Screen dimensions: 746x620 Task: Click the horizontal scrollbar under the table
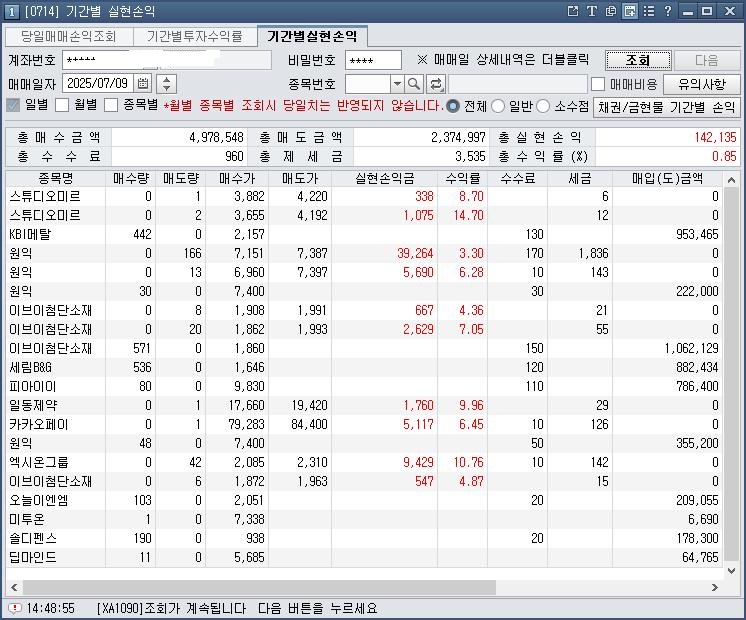coord(250,587)
